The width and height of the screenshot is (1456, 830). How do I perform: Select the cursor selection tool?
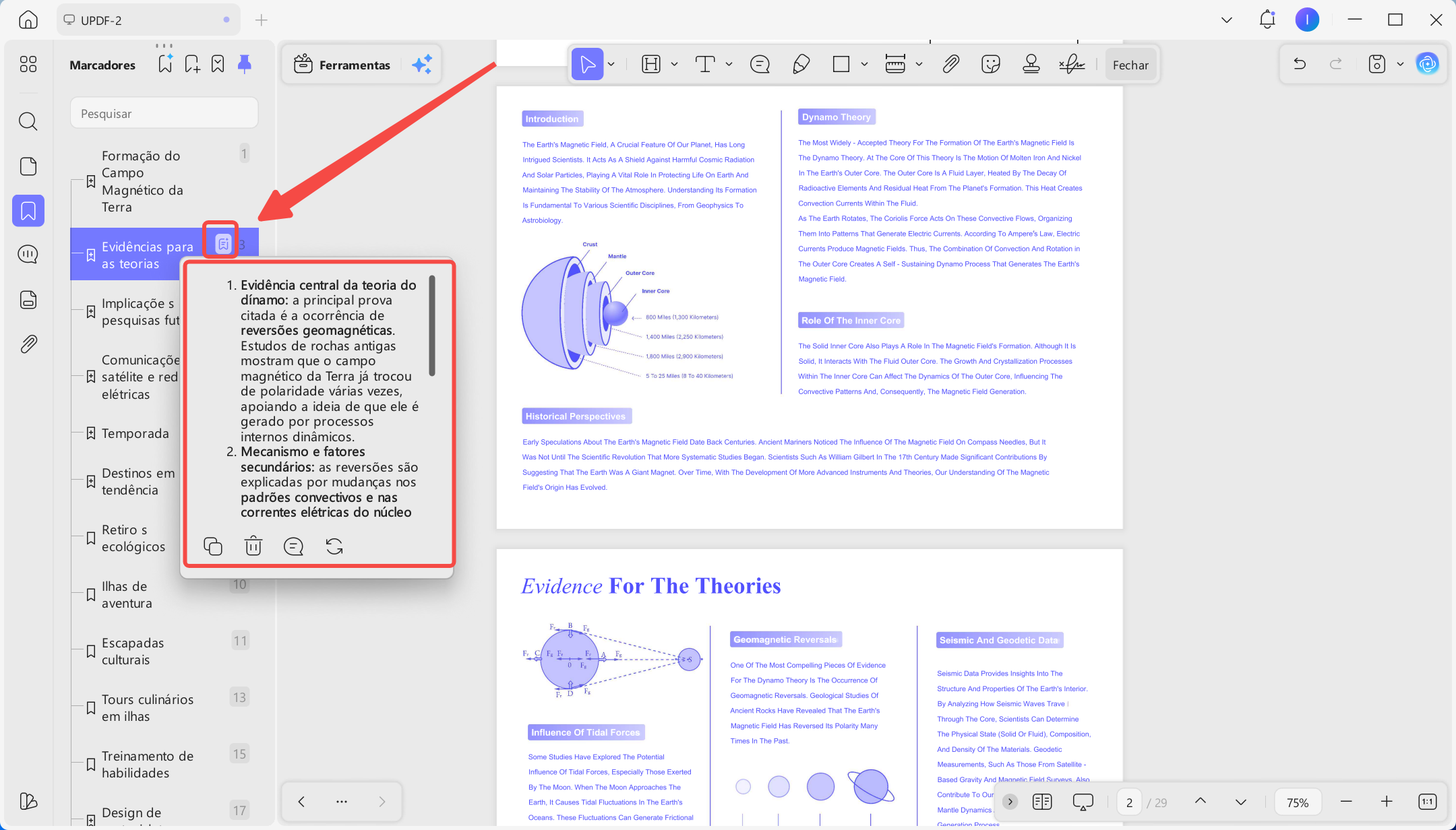pyautogui.click(x=588, y=65)
